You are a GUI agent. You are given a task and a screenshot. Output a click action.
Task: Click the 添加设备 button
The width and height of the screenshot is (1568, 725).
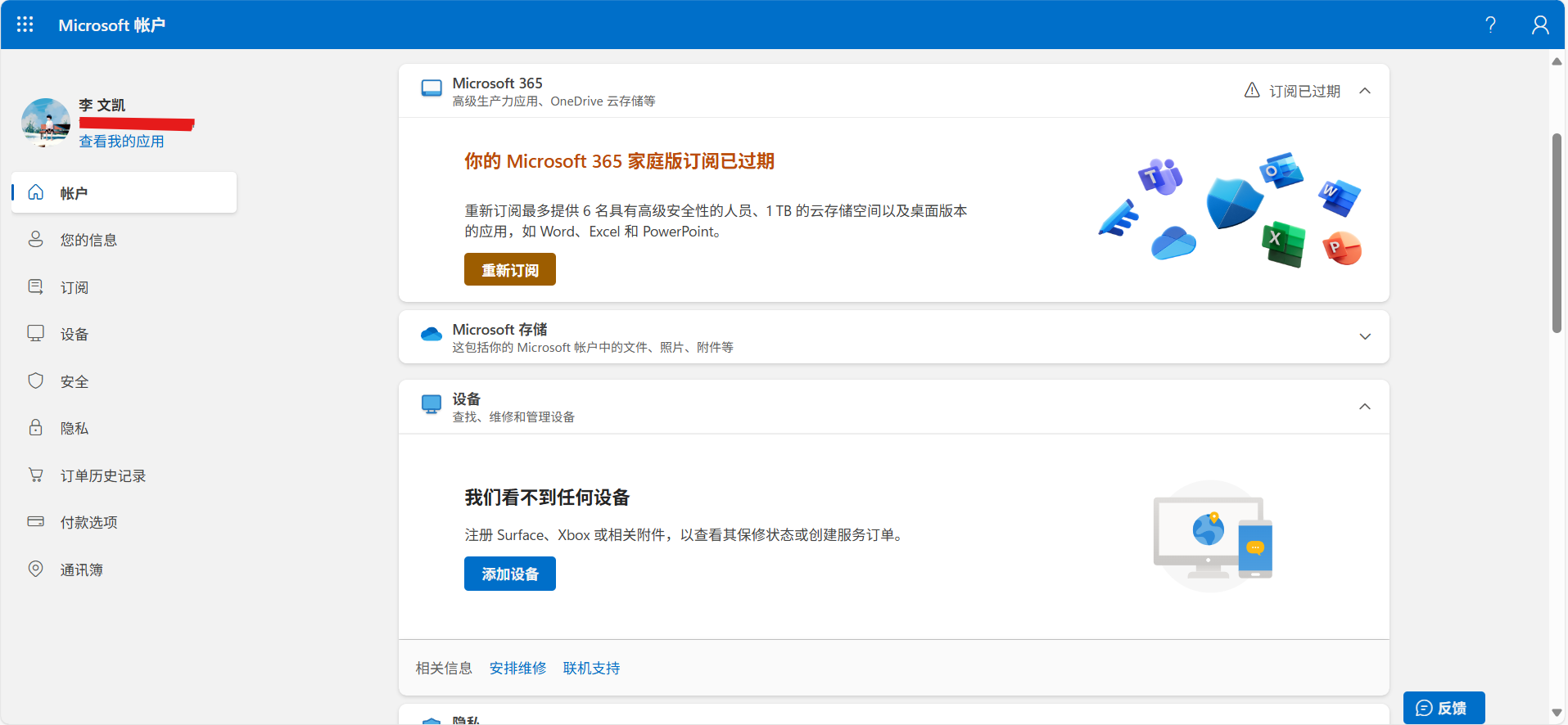pos(510,574)
